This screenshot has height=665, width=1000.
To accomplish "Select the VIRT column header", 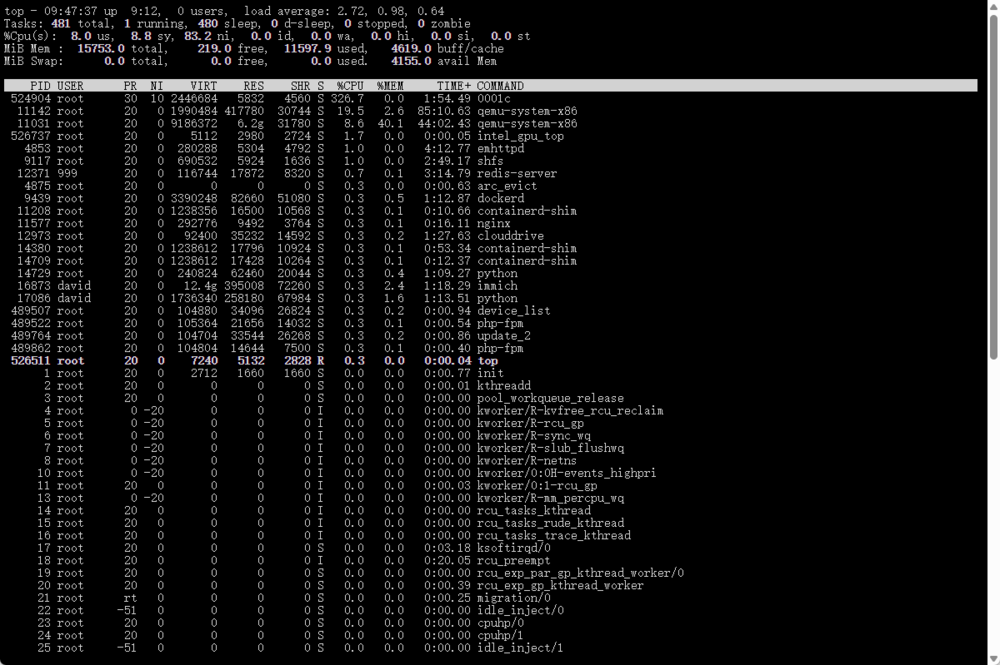I will click(x=203, y=85).
